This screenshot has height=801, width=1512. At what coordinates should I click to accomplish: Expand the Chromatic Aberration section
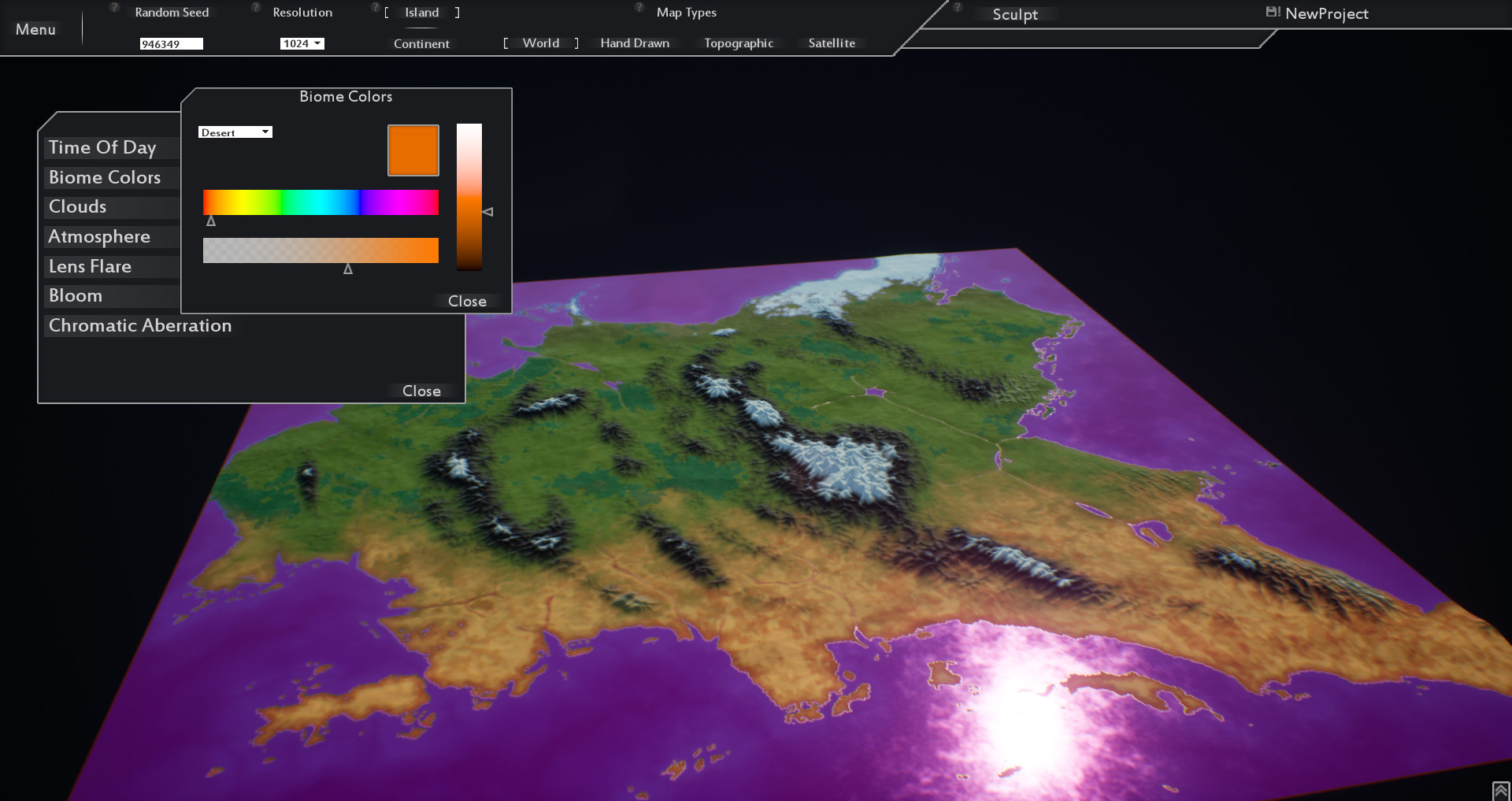click(x=139, y=325)
